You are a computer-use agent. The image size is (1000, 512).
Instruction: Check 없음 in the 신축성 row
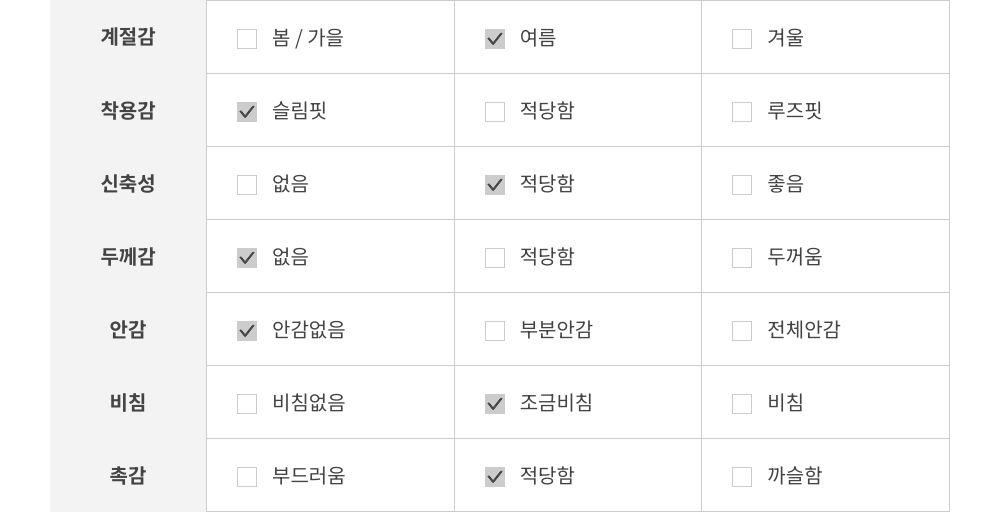[x=247, y=185]
